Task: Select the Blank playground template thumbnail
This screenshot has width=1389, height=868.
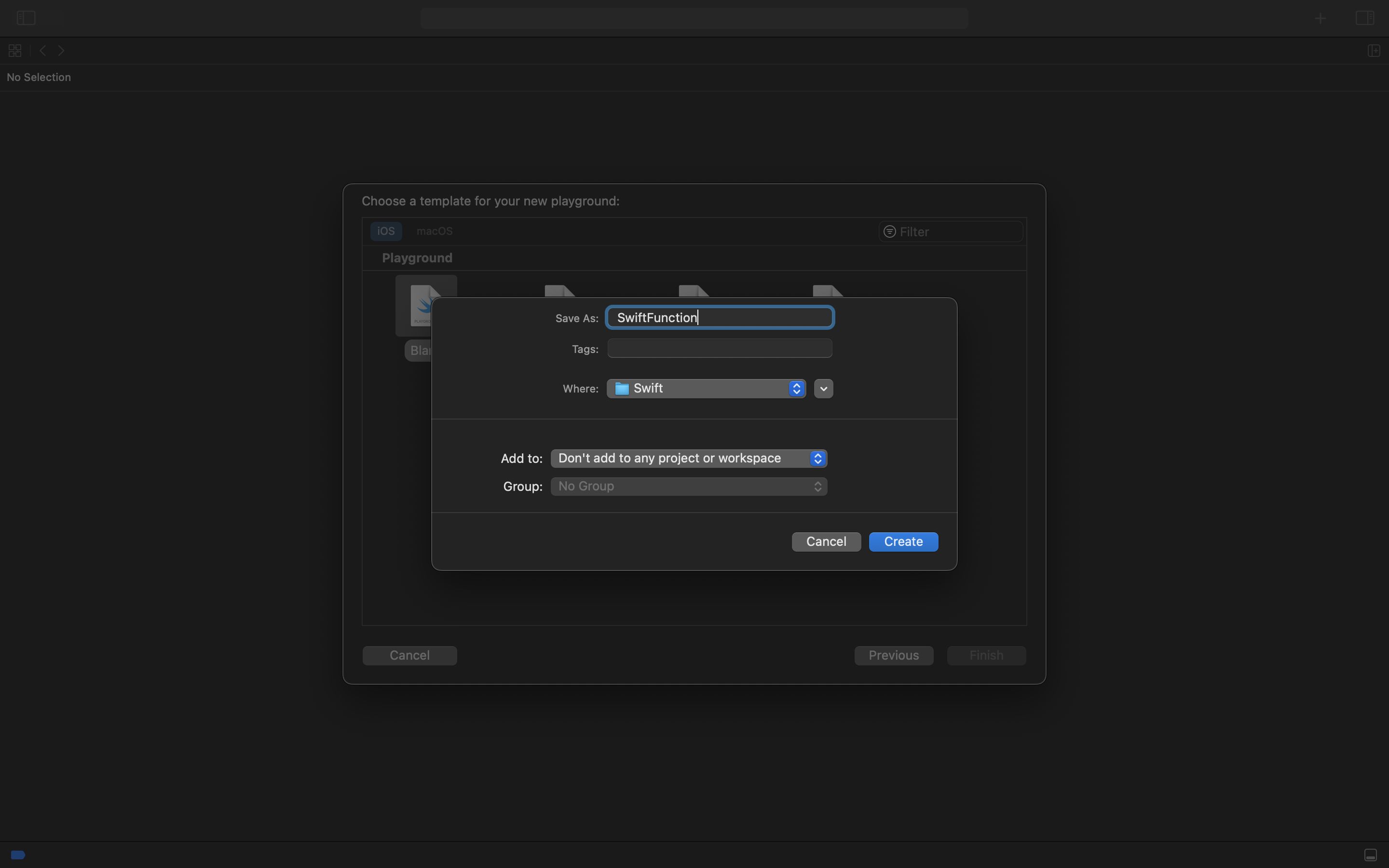Action: [414, 305]
